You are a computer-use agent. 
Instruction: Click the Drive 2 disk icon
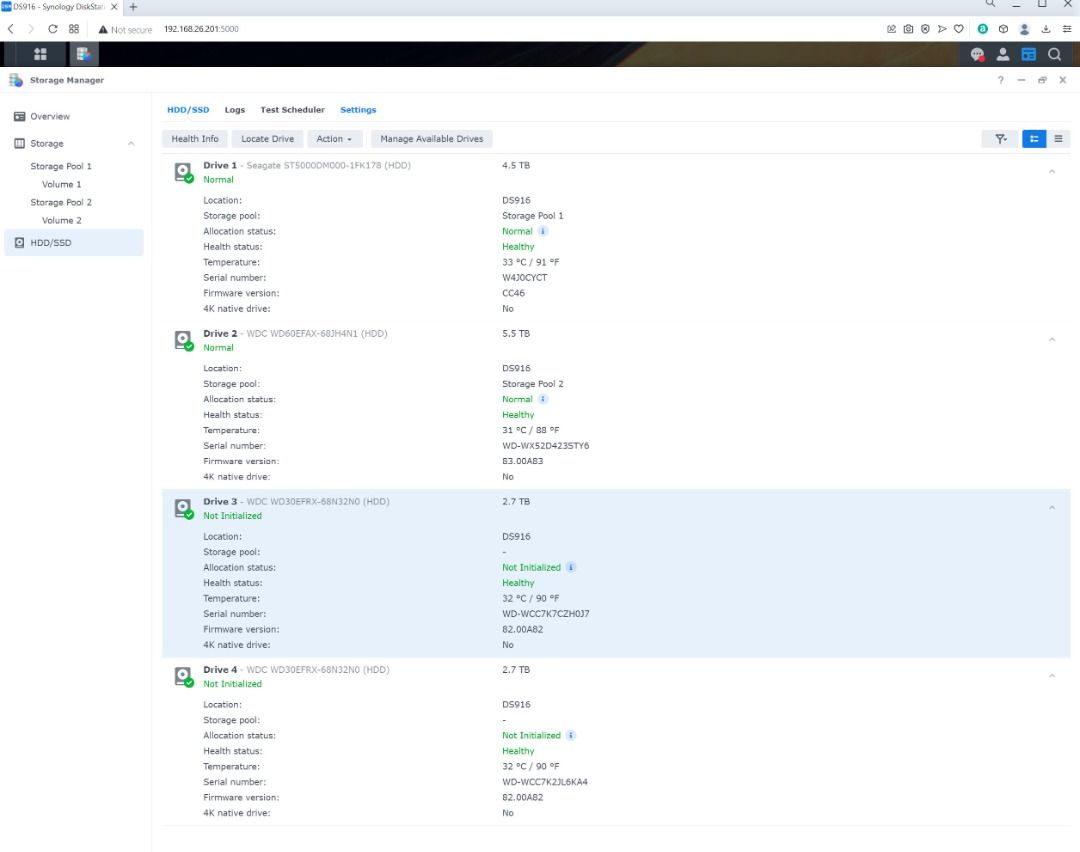[183, 340]
